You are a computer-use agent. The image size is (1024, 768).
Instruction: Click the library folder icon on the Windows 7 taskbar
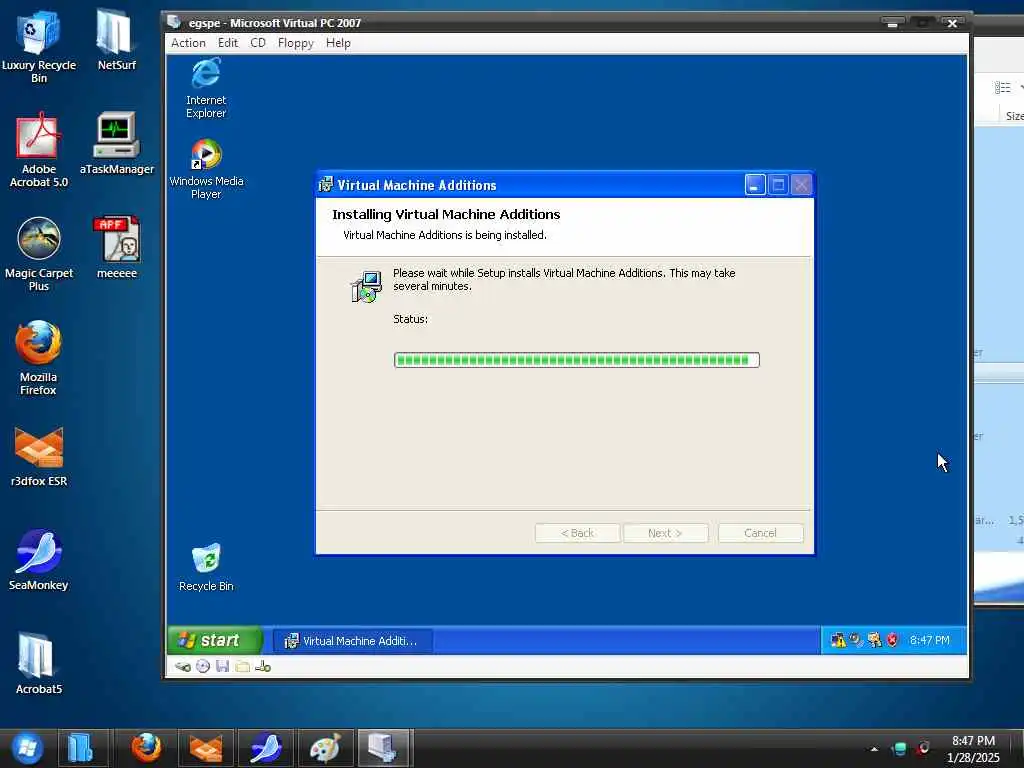(x=81, y=748)
